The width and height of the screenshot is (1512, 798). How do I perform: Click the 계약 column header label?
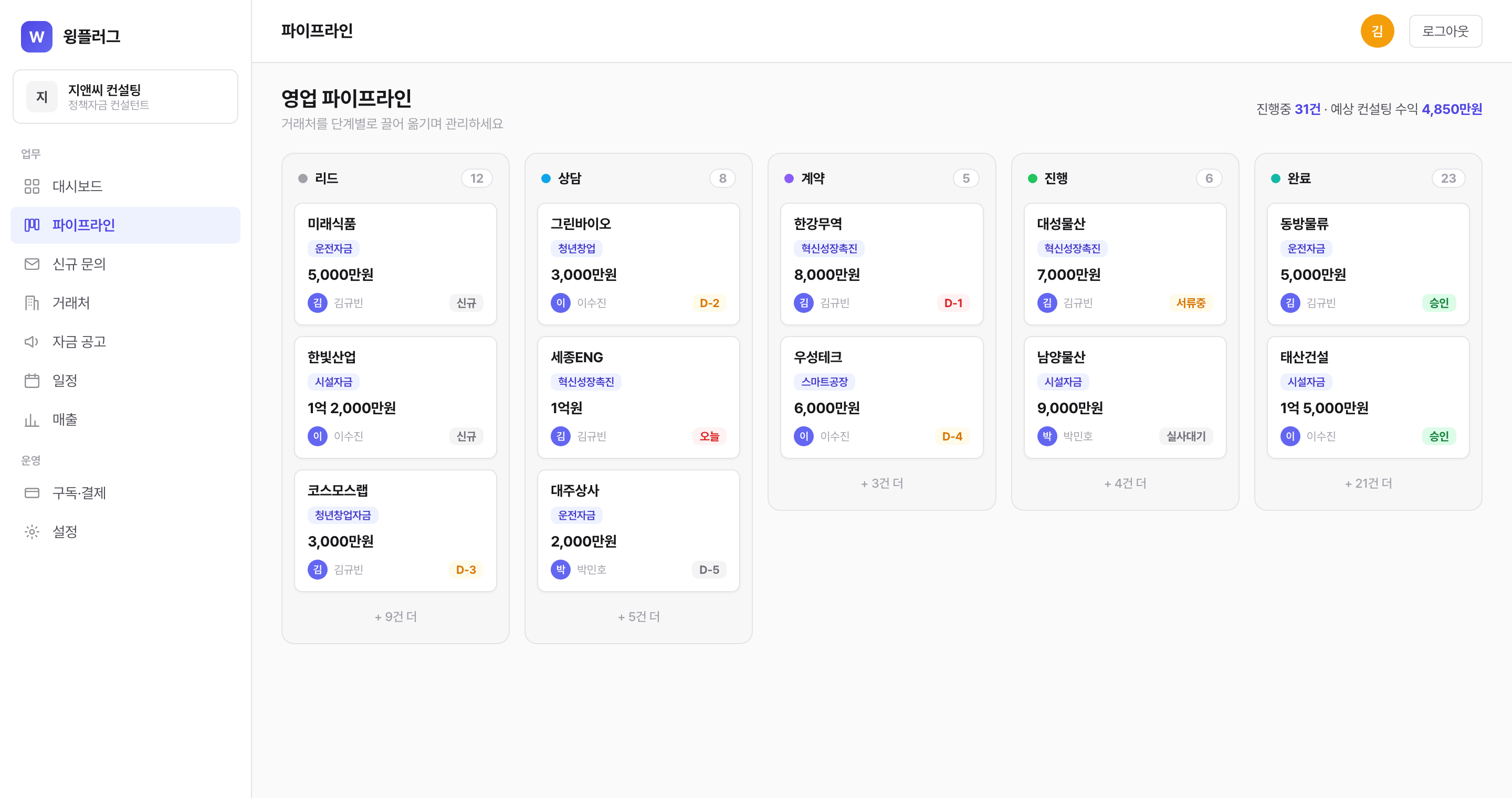pyautogui.click(x=812, y=178)
